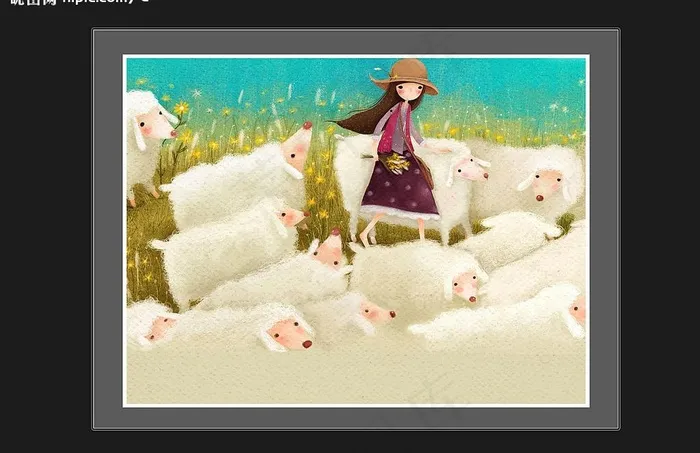Click the sheep face at far right edge
700x453 pixels.
click(577, 311)
